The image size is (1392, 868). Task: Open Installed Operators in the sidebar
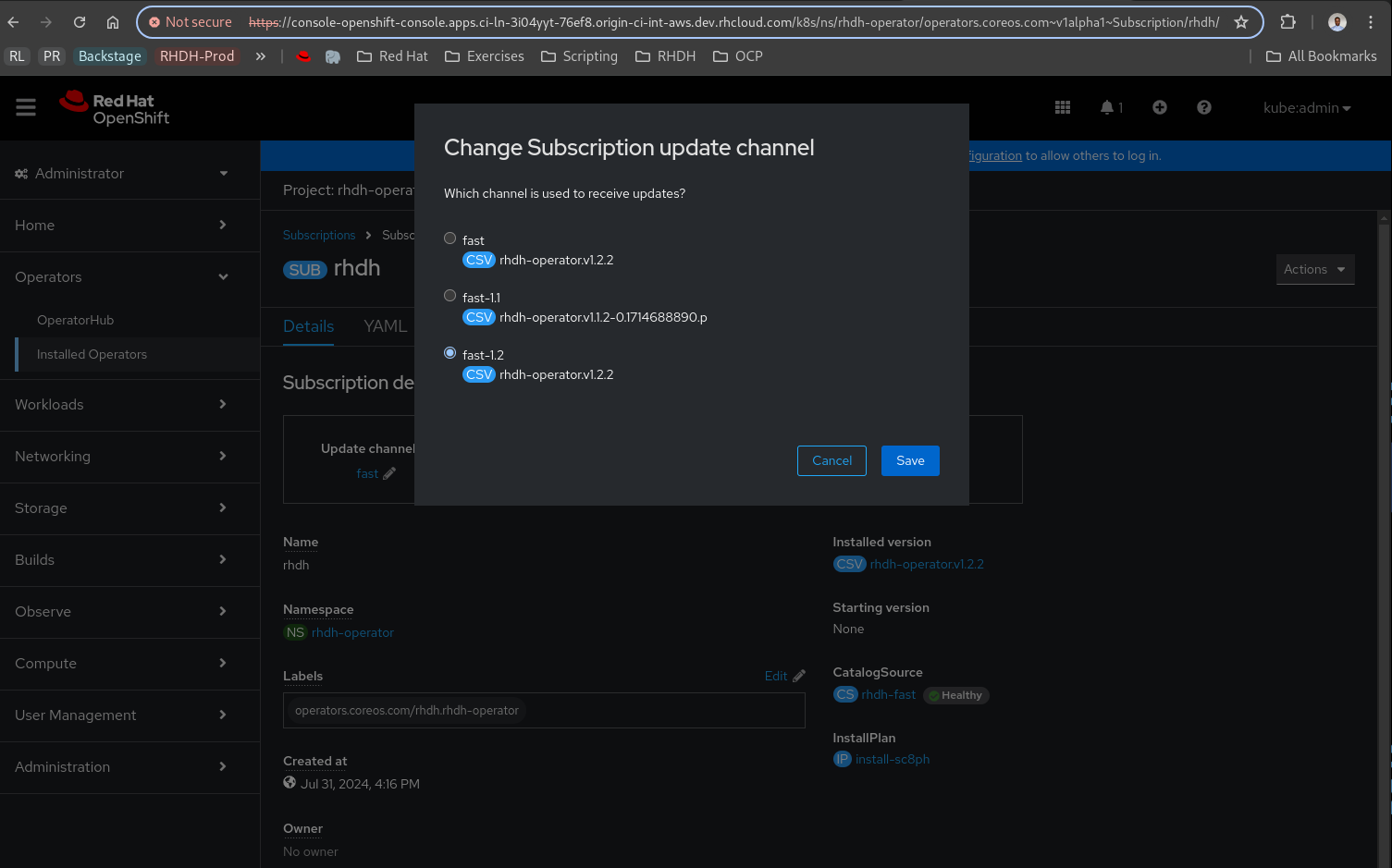point(92,355)
